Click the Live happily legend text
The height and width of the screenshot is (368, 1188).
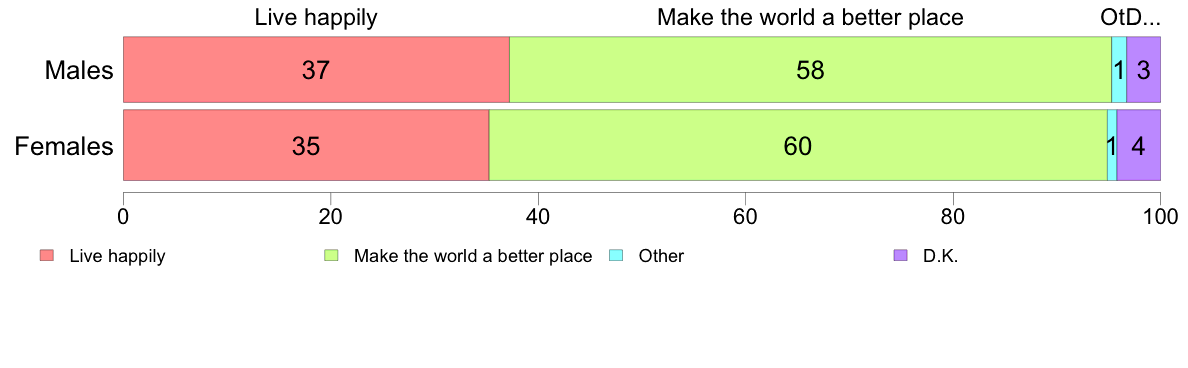coord(117,256)
